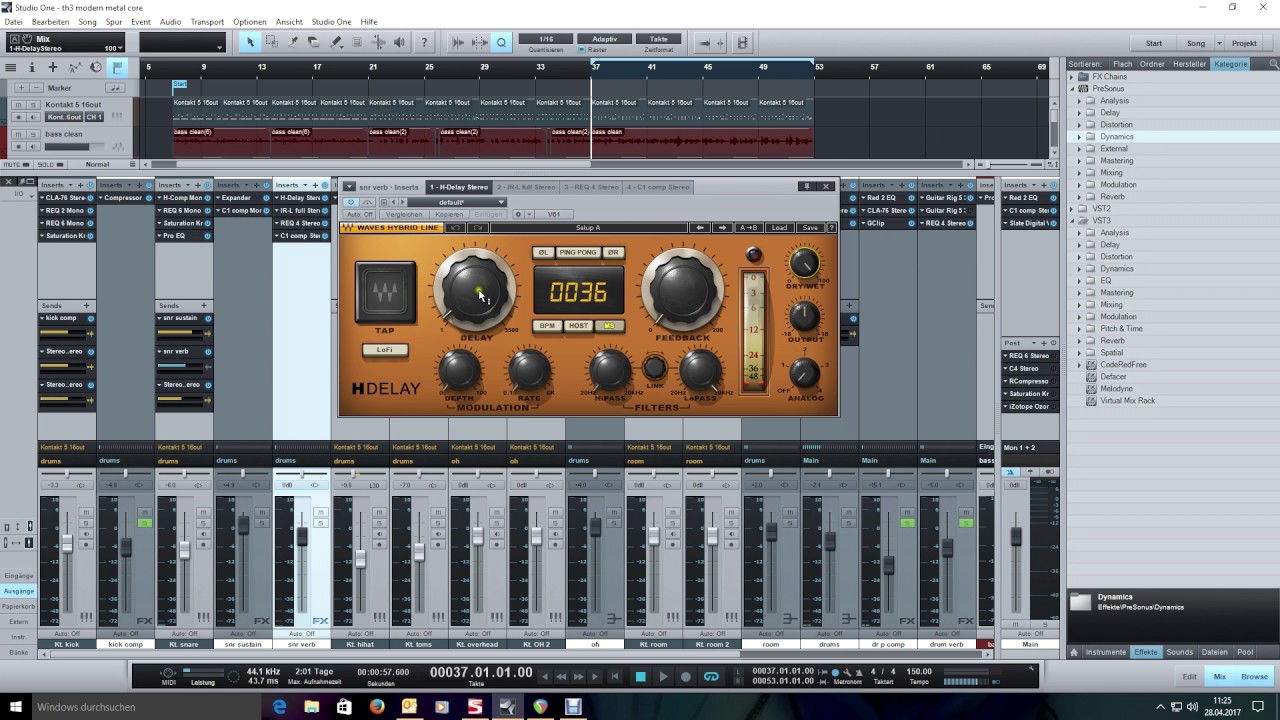Go to previous H-Delay preset arrow
1280x720 pixels.
[x=702, y=228]
